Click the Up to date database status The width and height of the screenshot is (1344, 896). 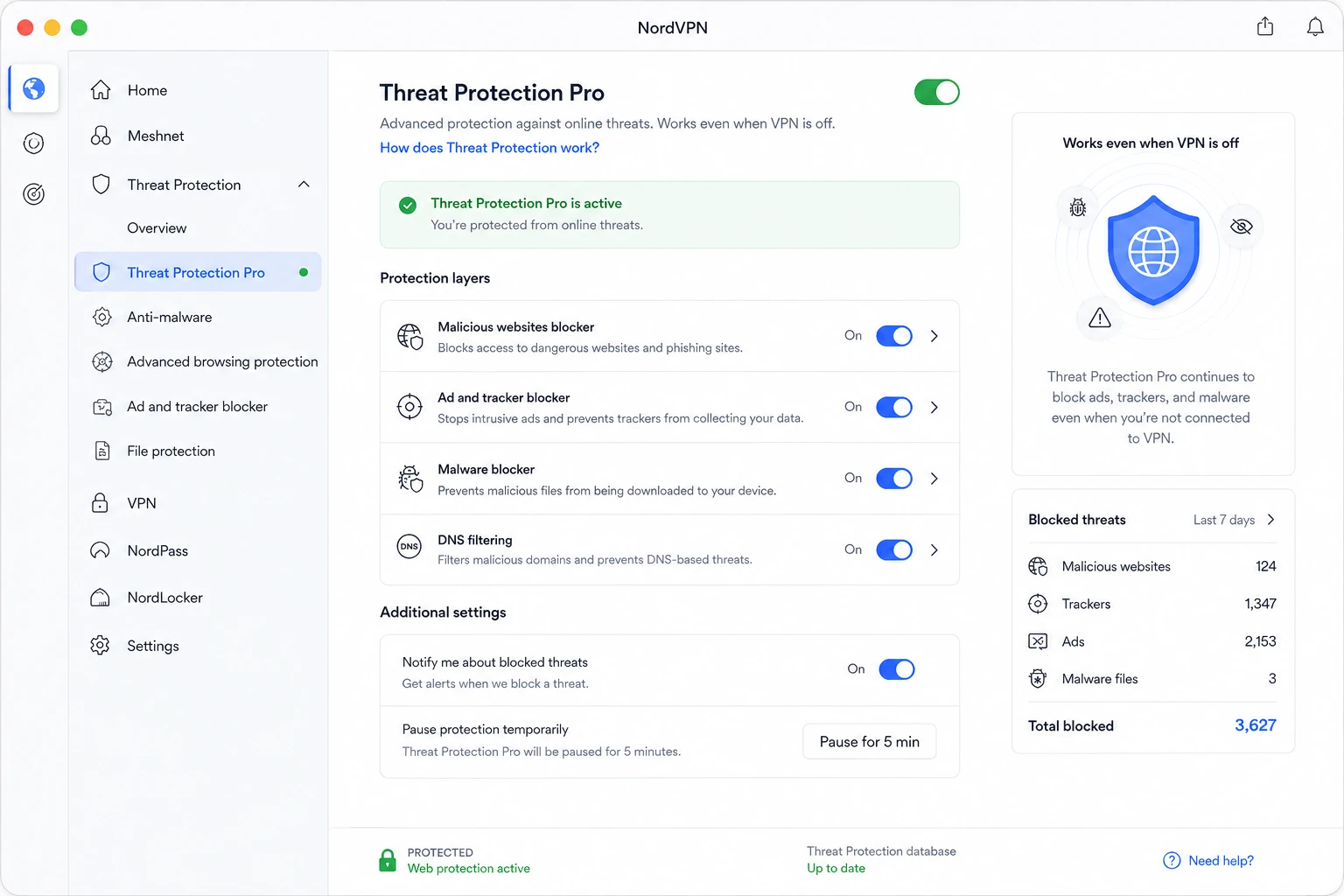pos(836,869)
